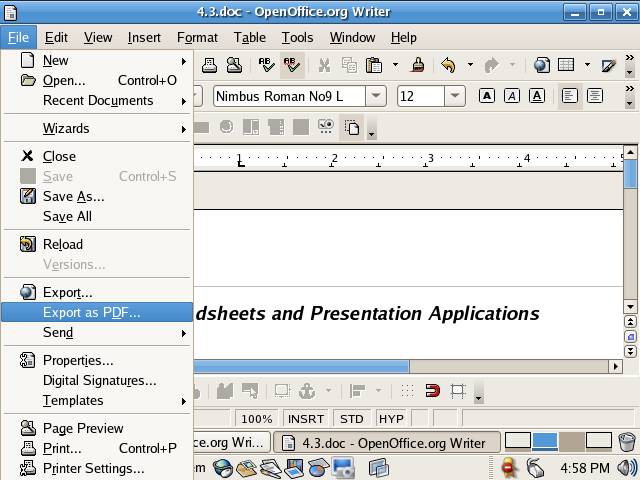
Task: Choose Export as PDF from File menu
Action: coord(92,312)
